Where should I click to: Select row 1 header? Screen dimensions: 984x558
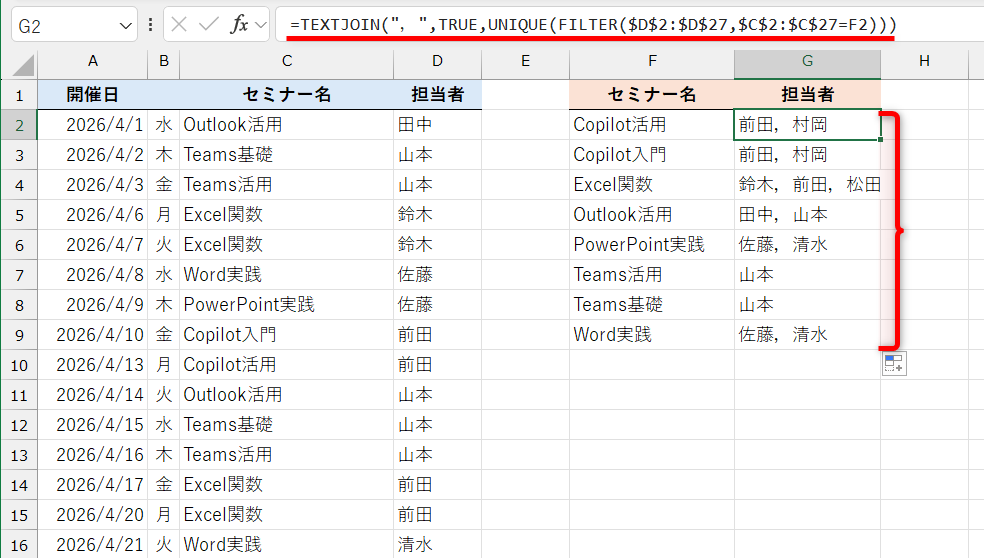[19, 95]
